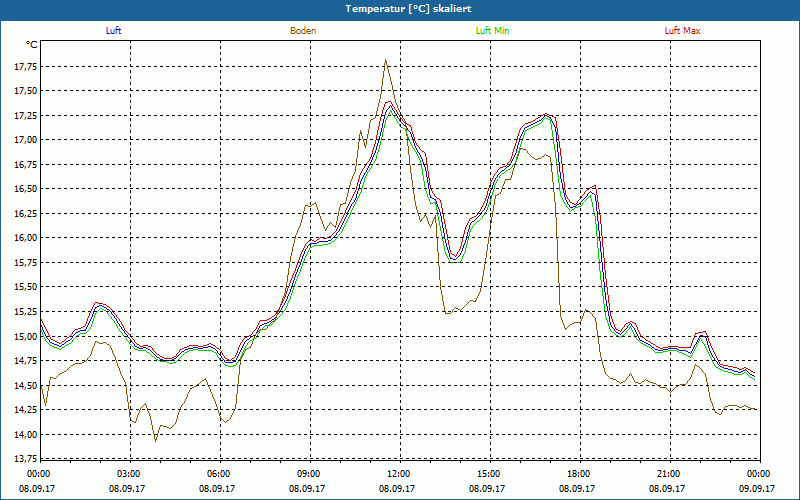
Task: Click the 17,25 y-axis value
Action: (x=26, y=115)
